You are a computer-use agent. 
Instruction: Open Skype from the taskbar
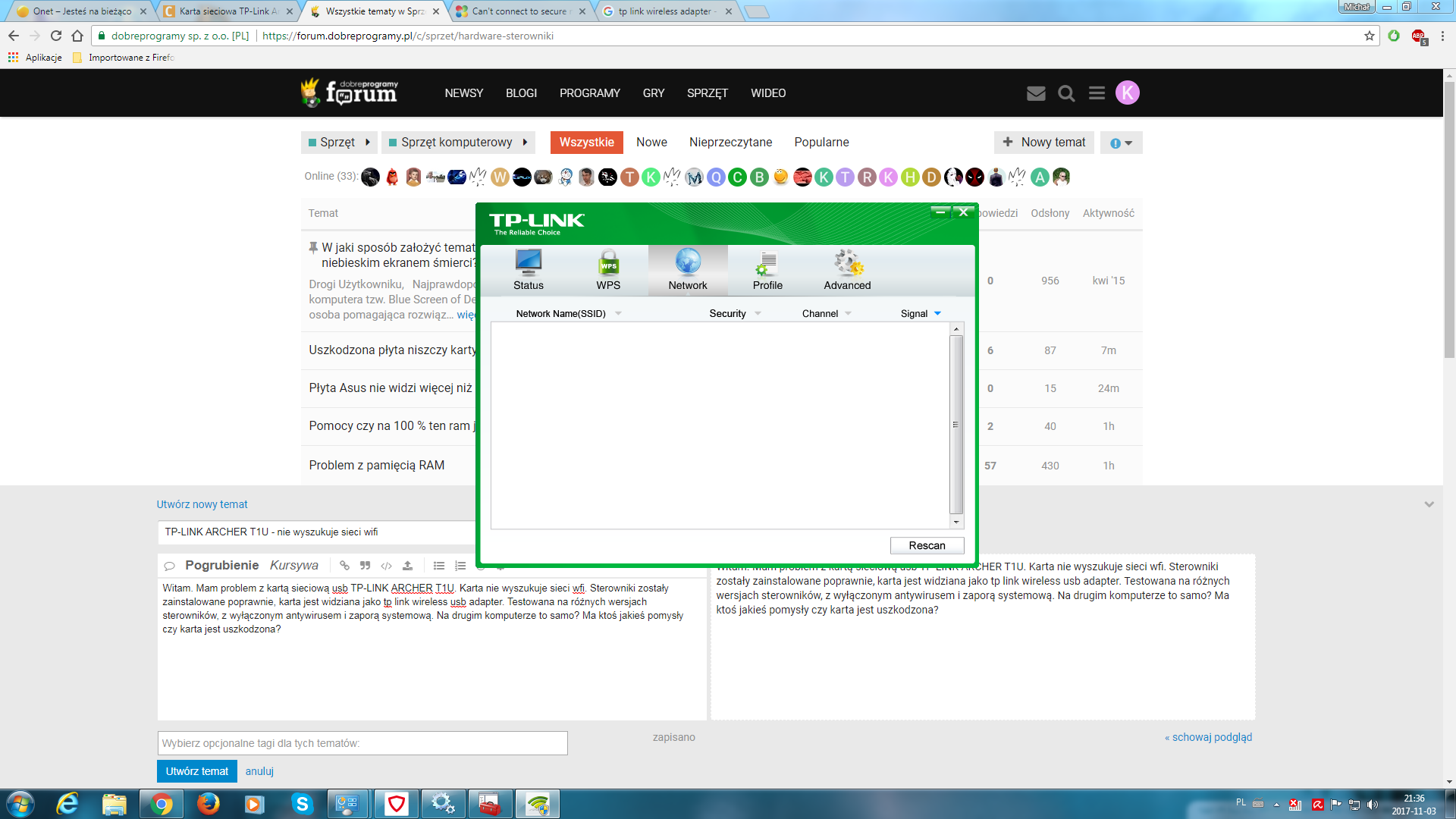(302, 804)
